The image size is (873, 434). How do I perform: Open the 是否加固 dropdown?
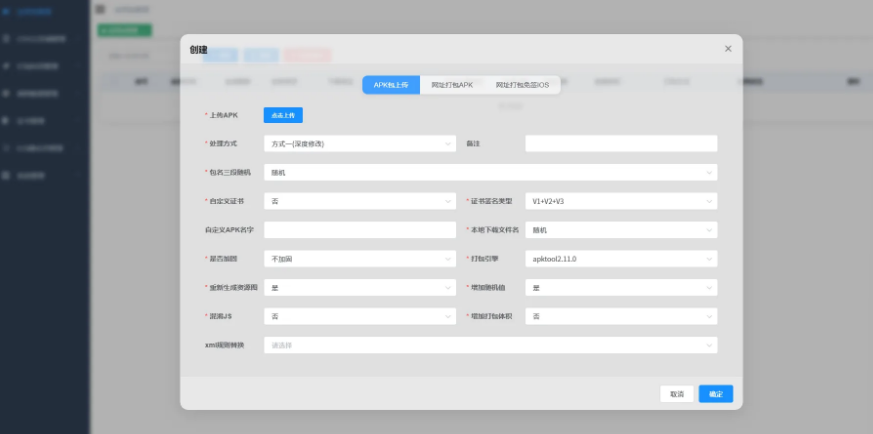click(360, 259)
